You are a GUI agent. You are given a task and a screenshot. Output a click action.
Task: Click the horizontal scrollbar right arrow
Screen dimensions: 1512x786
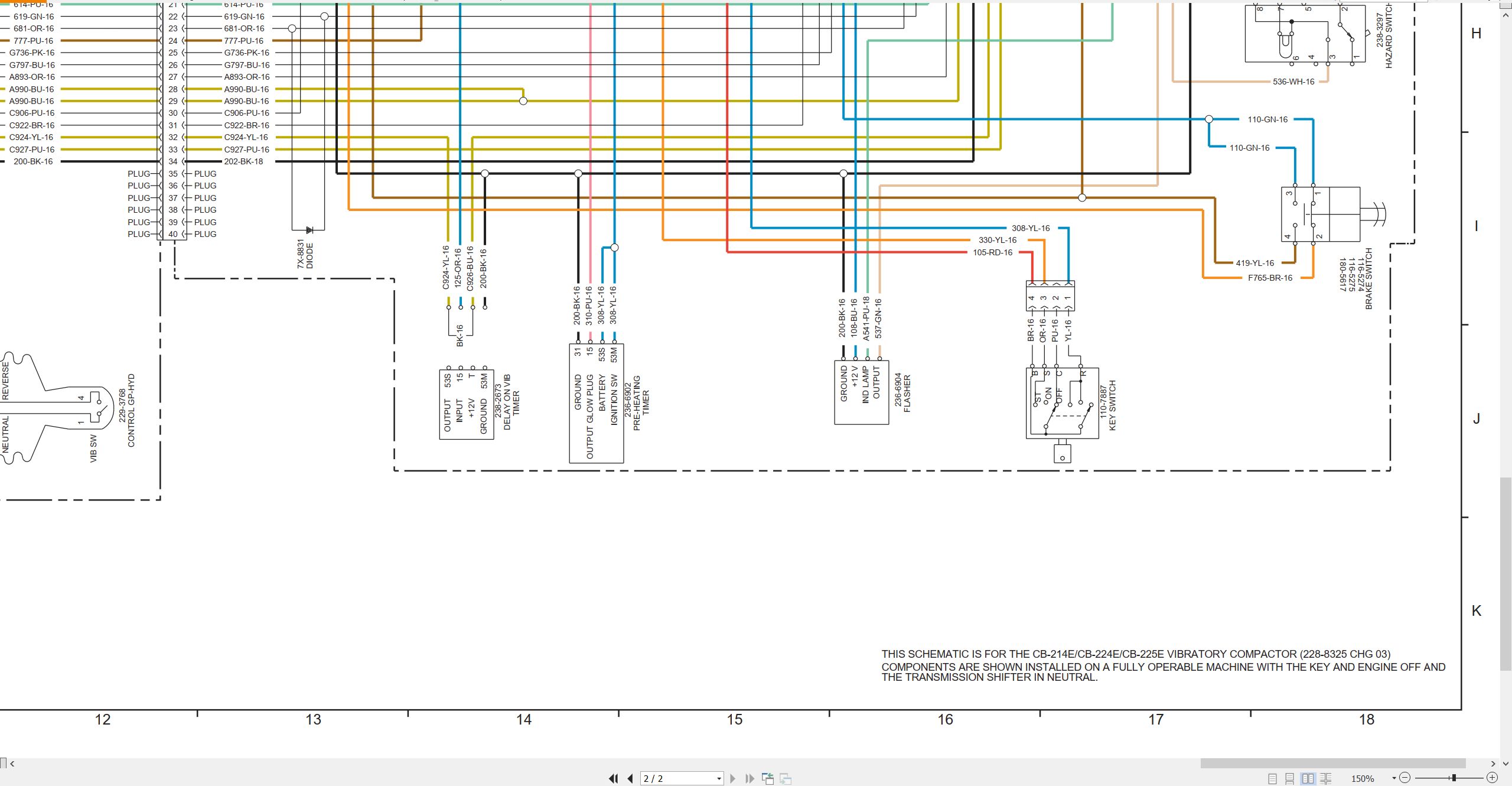(1494, 764)
